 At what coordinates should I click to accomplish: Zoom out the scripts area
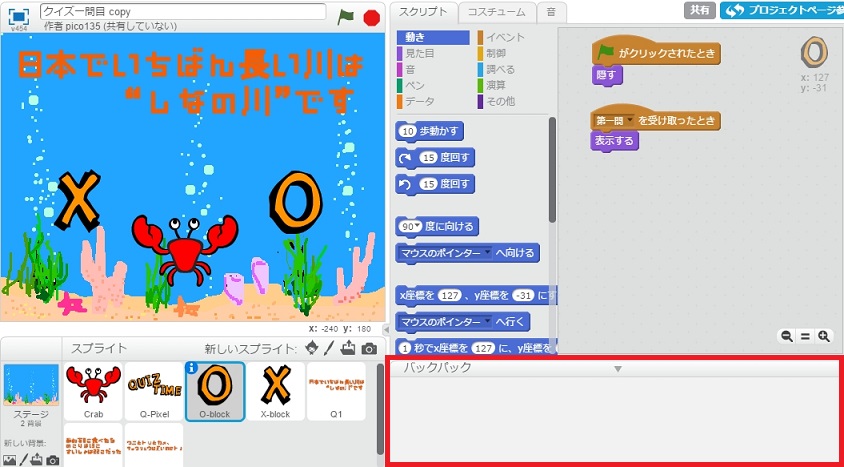point(787,337)
